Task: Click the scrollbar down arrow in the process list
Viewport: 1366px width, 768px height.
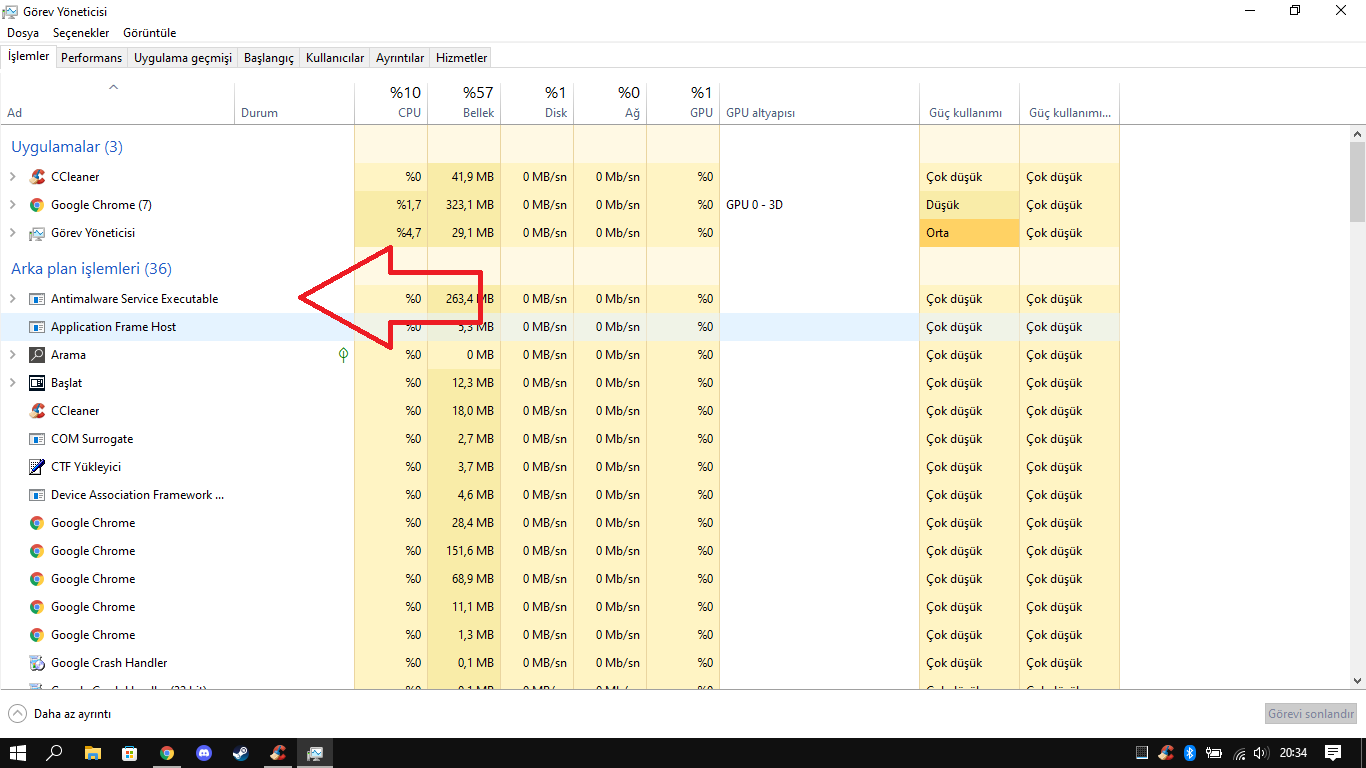Action: coord(1357,680)
